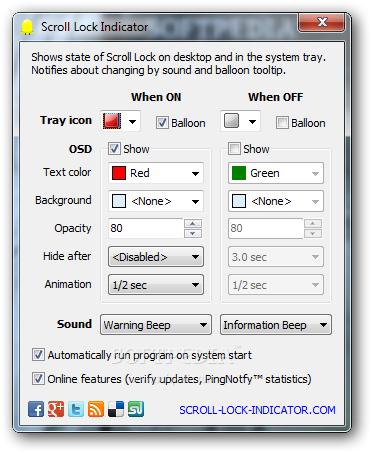Click the yellow bell title bar icon
The width and height of the screenshot is (372, 453).
(27, 27)
